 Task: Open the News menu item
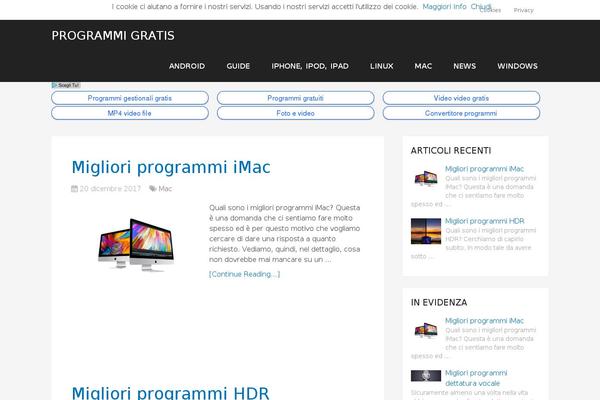[465, 66]
